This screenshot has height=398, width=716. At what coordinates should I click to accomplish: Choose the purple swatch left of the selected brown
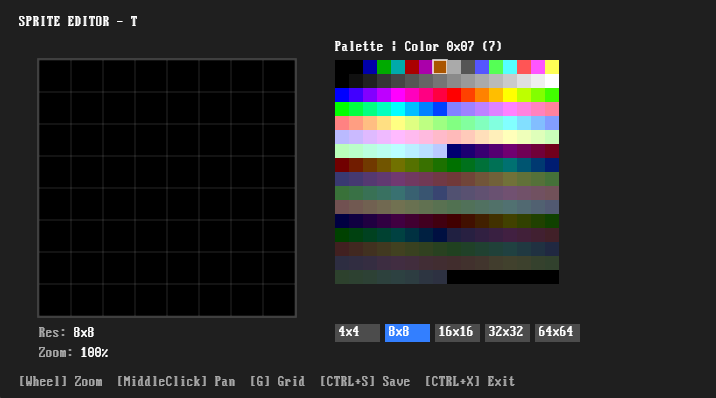pyautogui.click(x=426, y=67)
